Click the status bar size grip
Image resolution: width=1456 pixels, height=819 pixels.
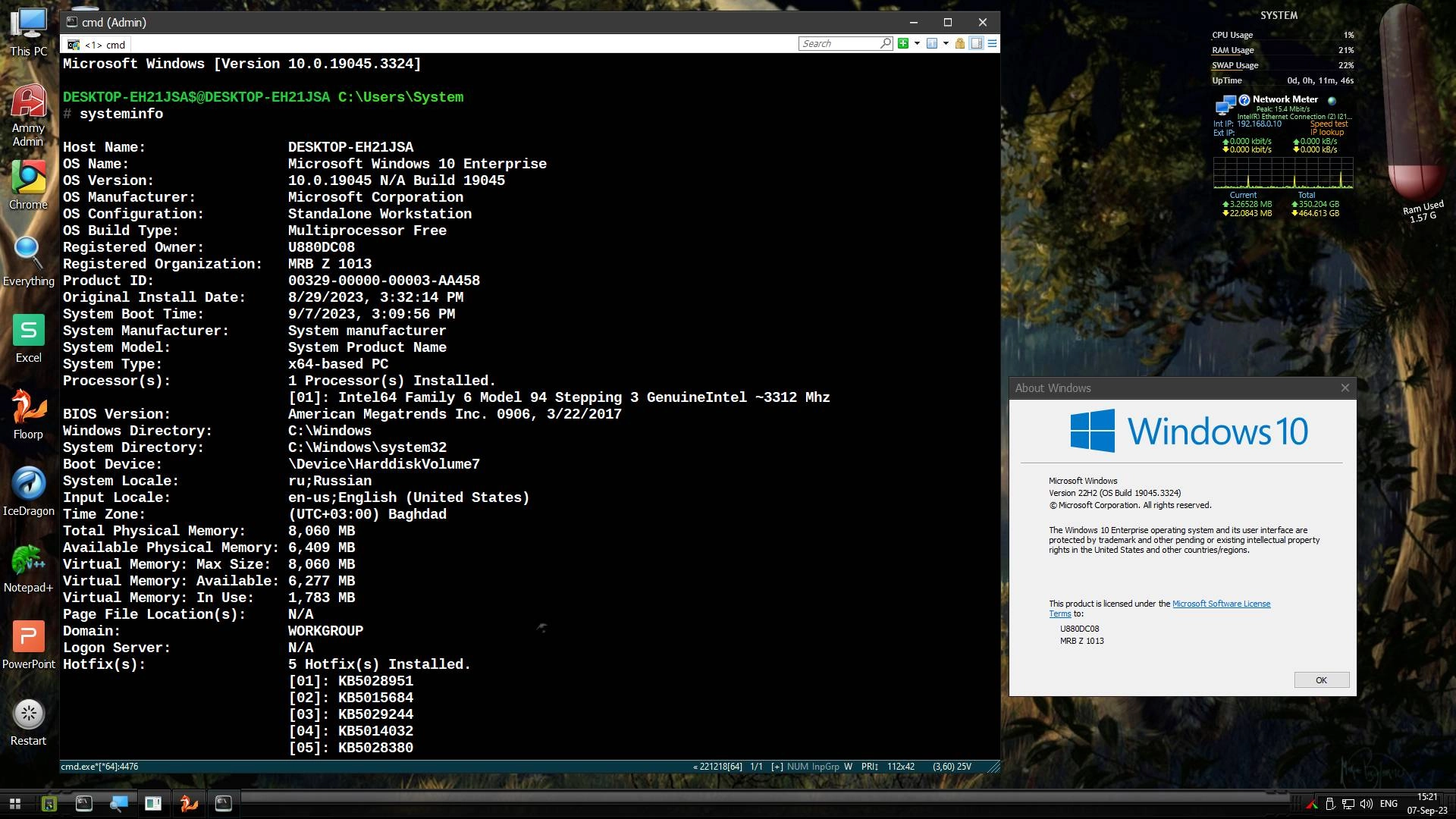(x=993, y=767)
